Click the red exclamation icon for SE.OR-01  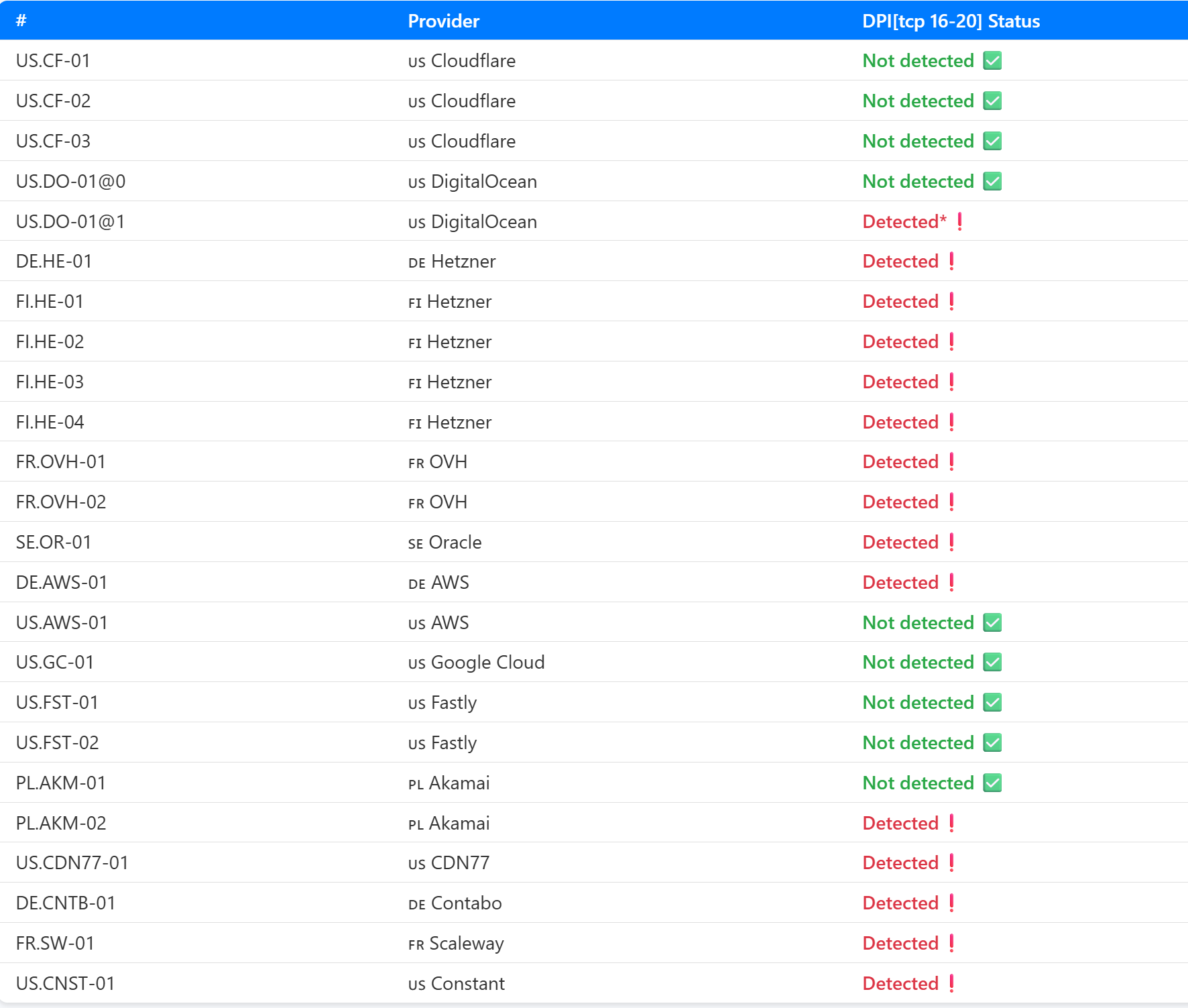952,542
